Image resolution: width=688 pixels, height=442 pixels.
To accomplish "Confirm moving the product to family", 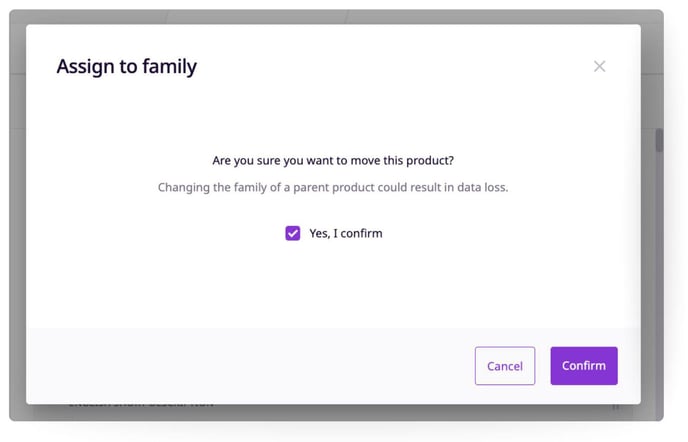I will 584,366.
